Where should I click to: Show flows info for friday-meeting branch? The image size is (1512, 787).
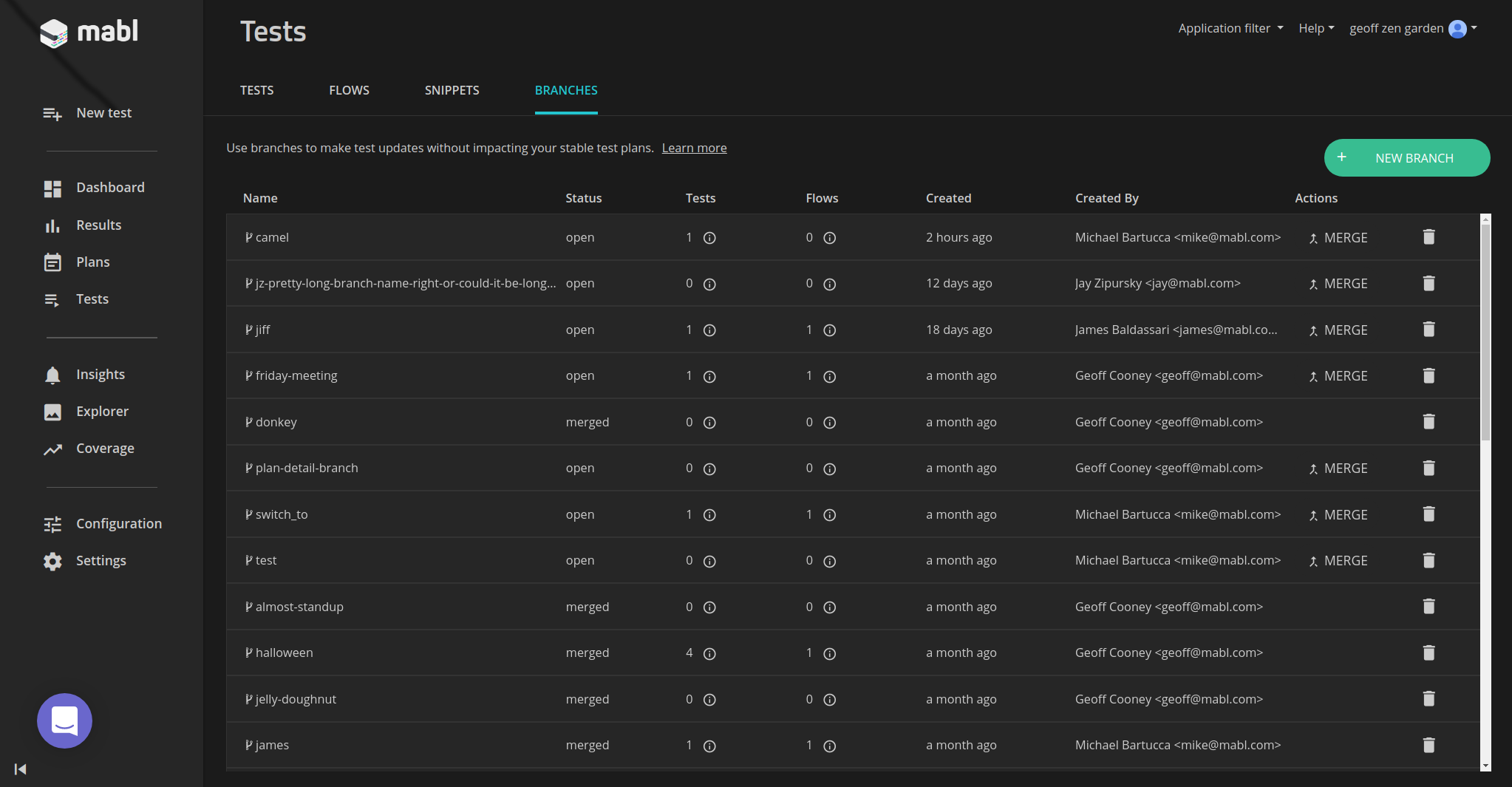pos(829,376)
